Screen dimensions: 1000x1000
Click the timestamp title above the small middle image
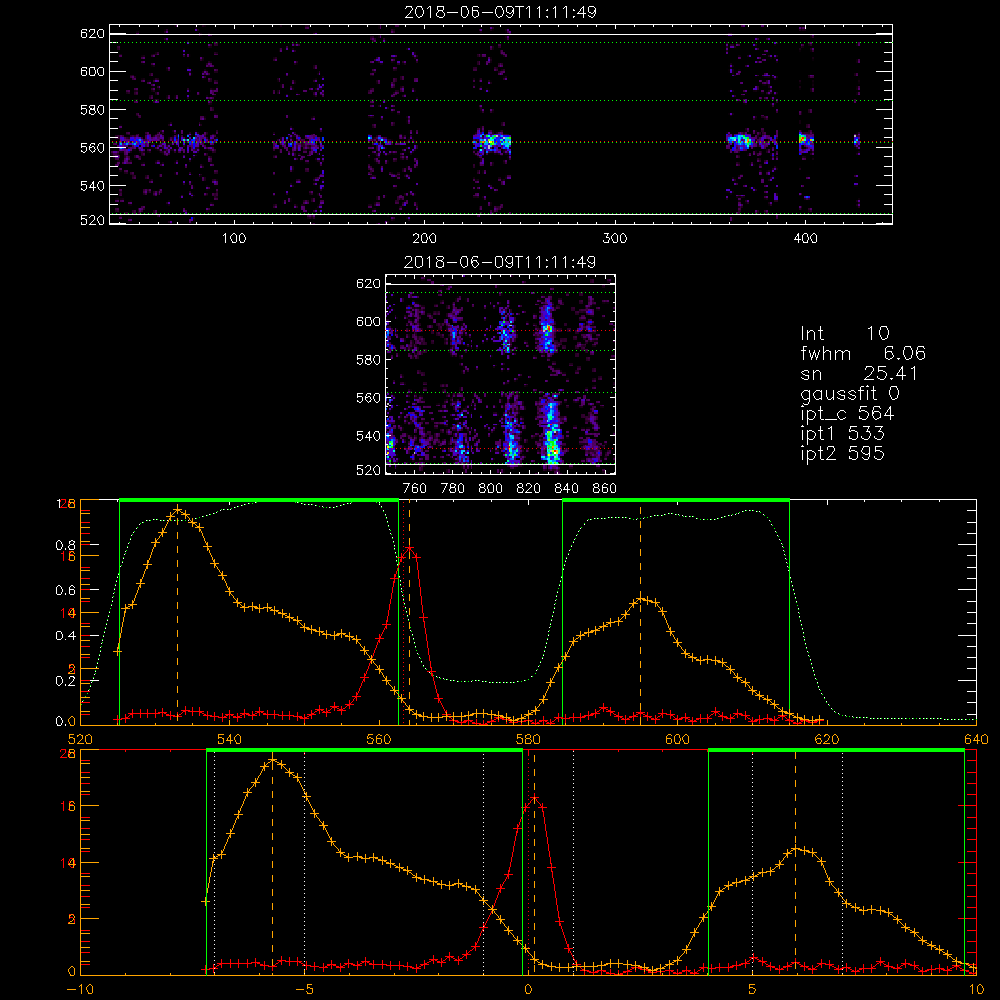coord(500,262)
